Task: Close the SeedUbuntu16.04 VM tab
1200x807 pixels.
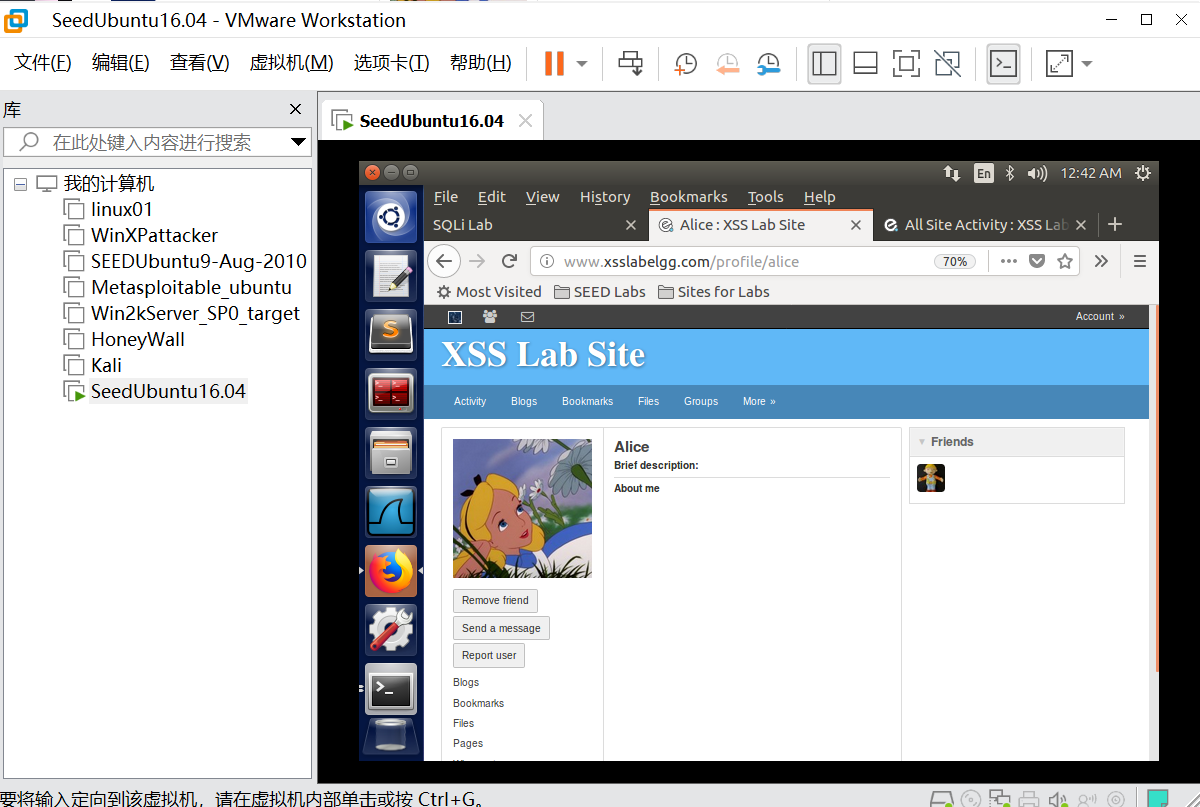Action: (x=525, y=121)
